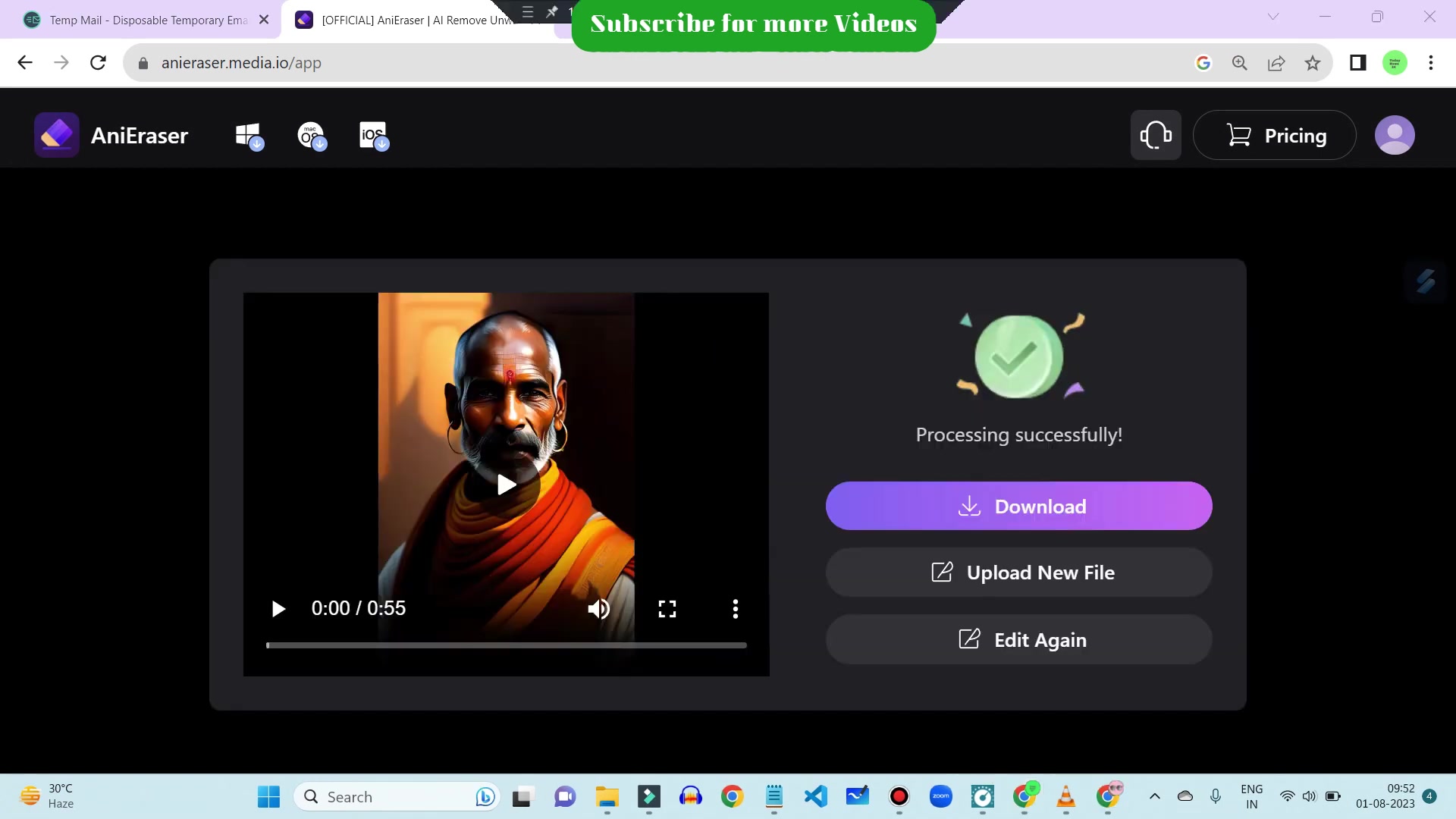The height and width of the screenshot is (819, 1456).
Task: Open the user profile avatar
Action: pyautogui.click(x=1395, y=135)
